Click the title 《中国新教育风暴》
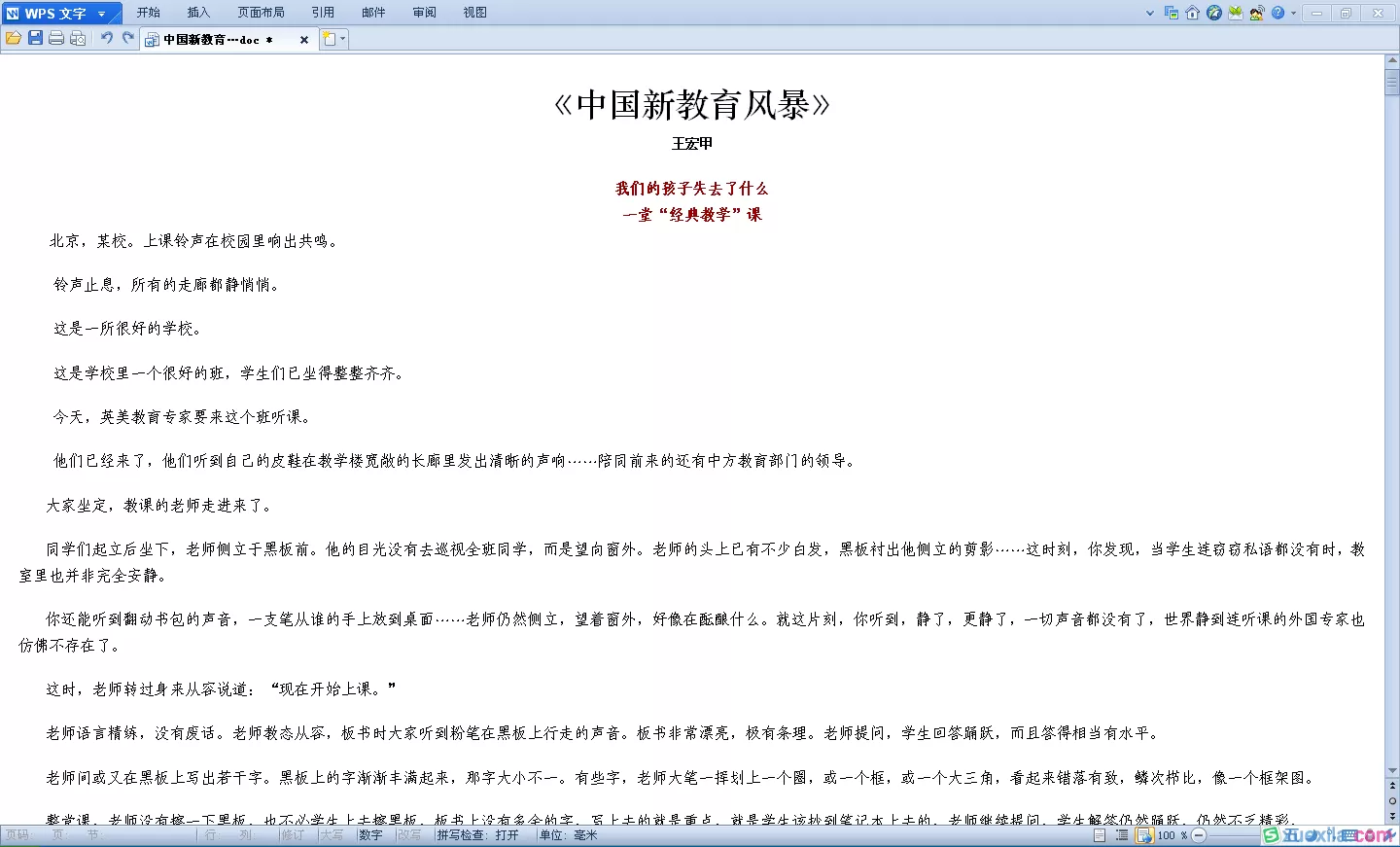Viewport: 1400px width, 847px height. point(692,105)
